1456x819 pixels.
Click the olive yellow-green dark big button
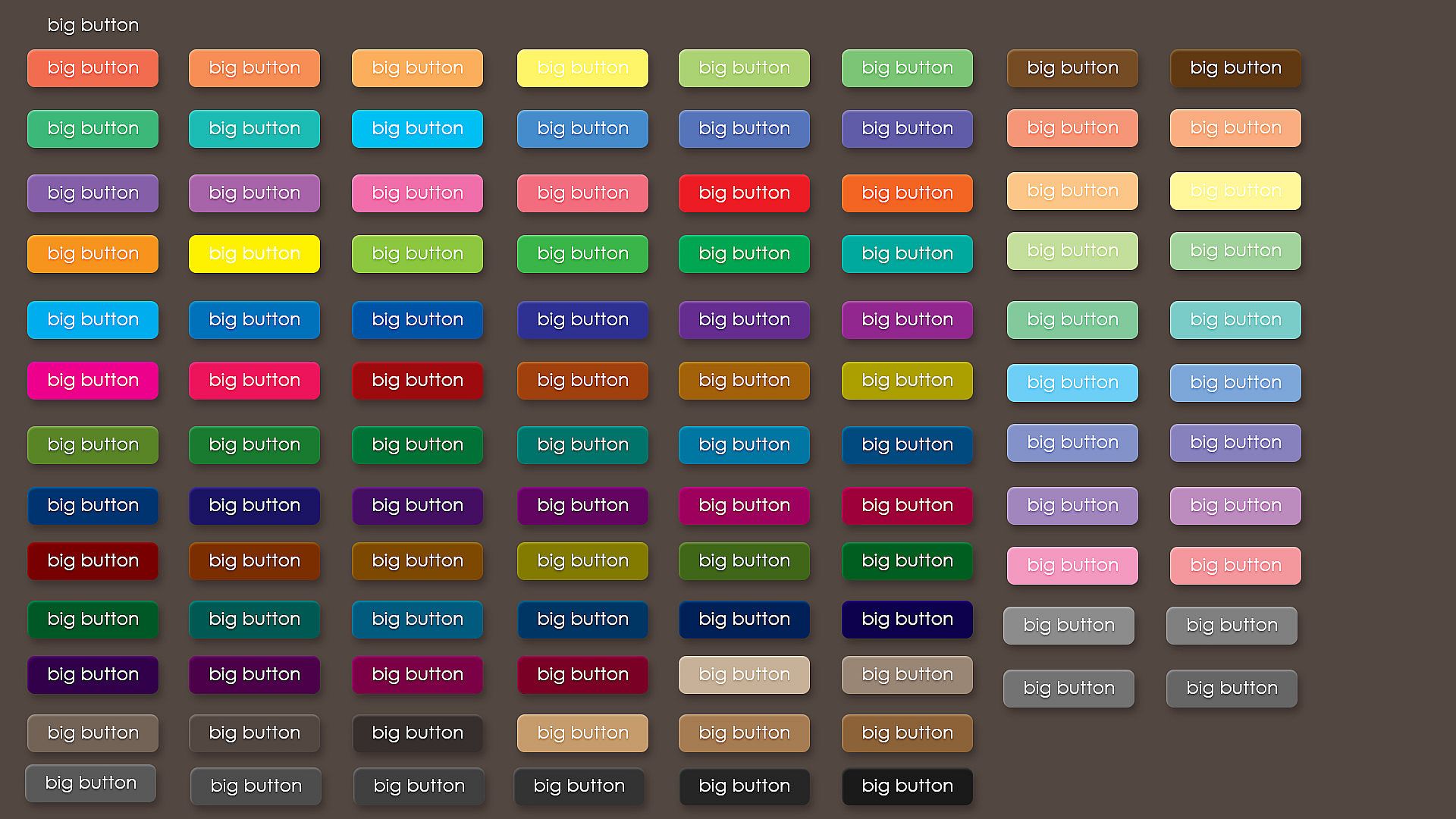pos(582,560)
